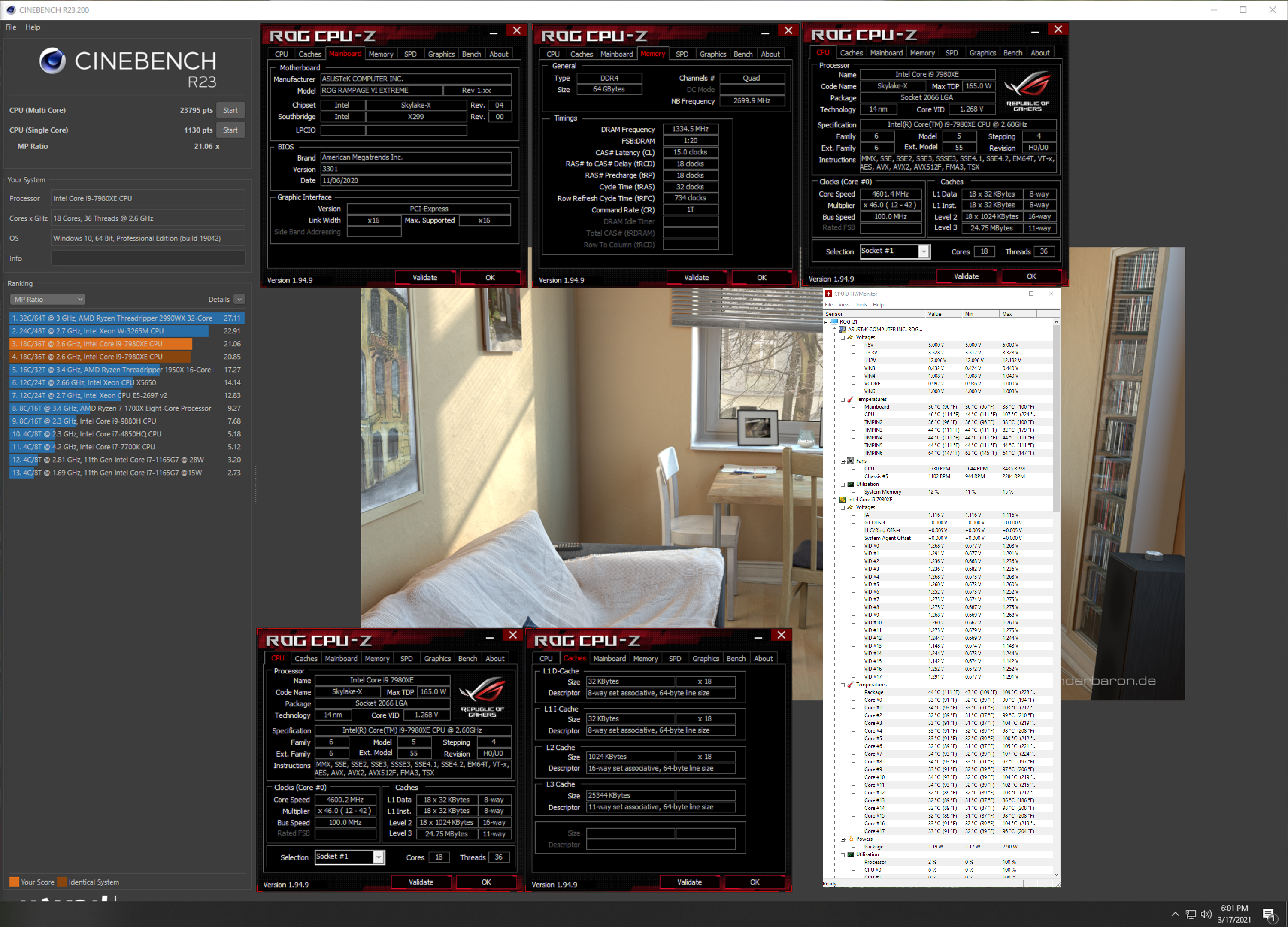This screenshot has width=1288, height=927.
Task: Click the Identical System brown legend swatch
Action: [x=62, y=882]
